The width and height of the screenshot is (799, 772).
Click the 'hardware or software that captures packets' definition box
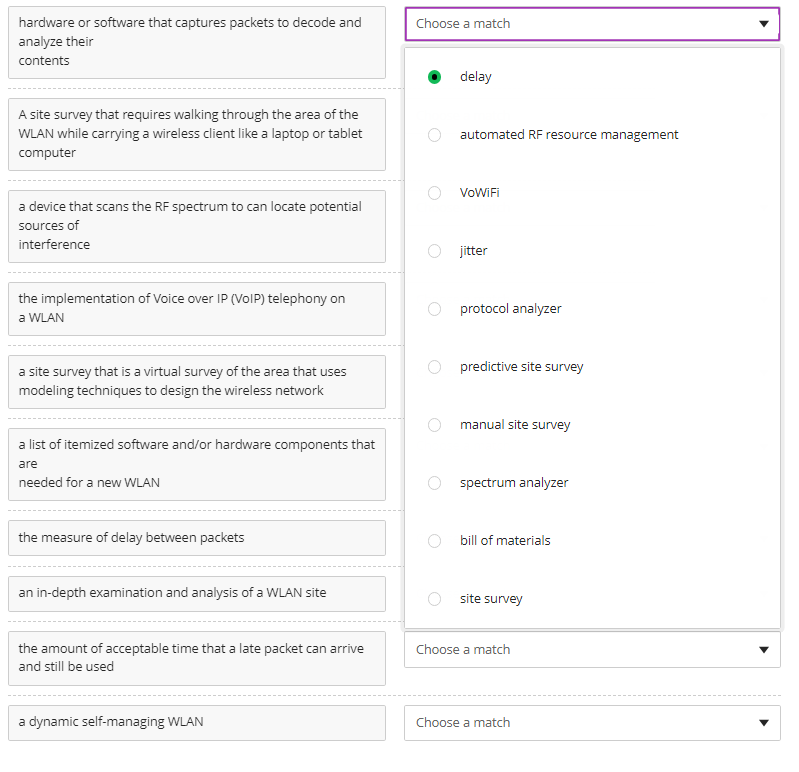[x=197, y=42]
